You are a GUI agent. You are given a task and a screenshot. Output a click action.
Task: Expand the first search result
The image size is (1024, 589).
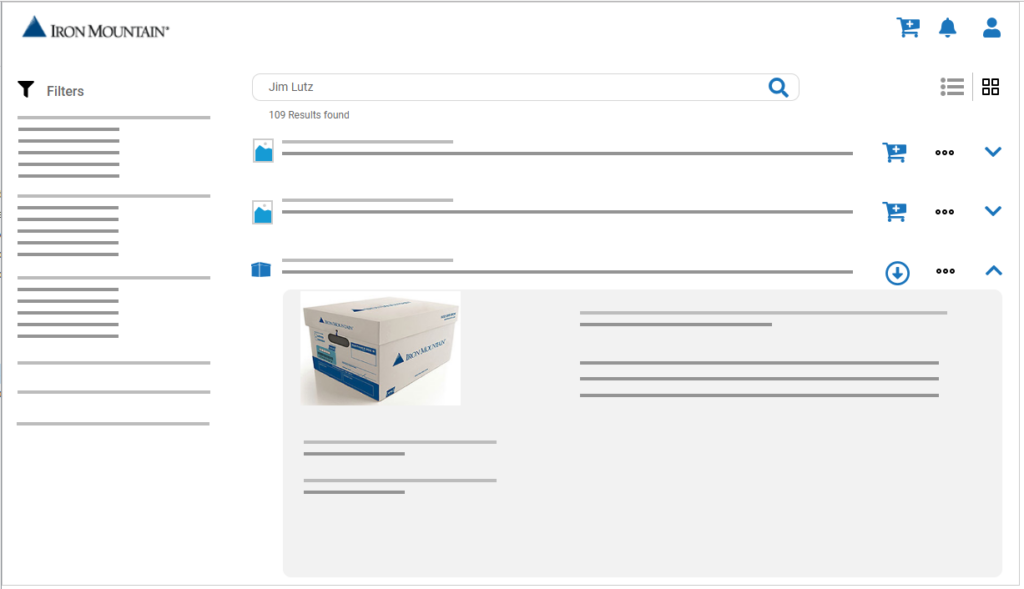point(992,152)
